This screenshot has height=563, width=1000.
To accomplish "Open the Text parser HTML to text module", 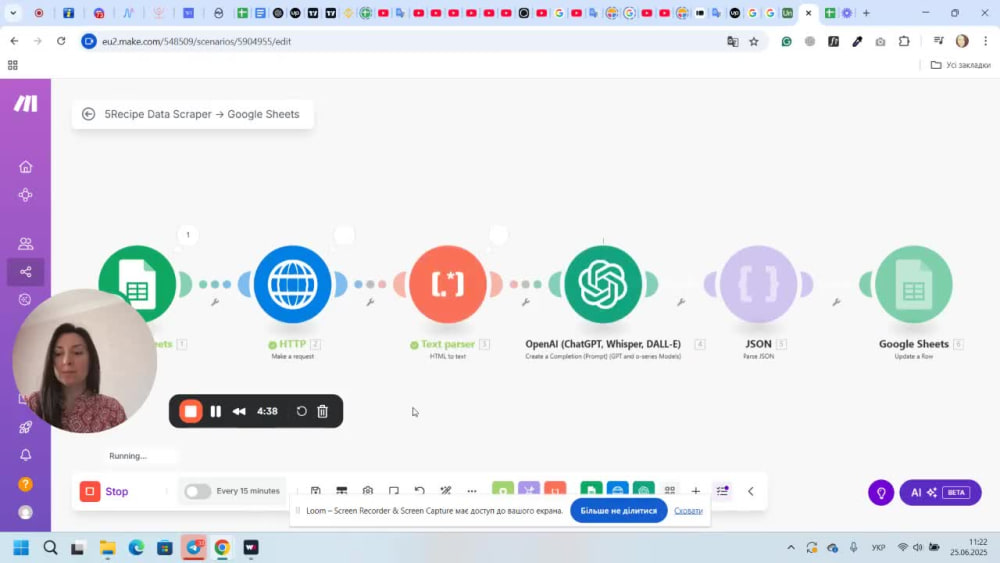I will coord(448,284).
